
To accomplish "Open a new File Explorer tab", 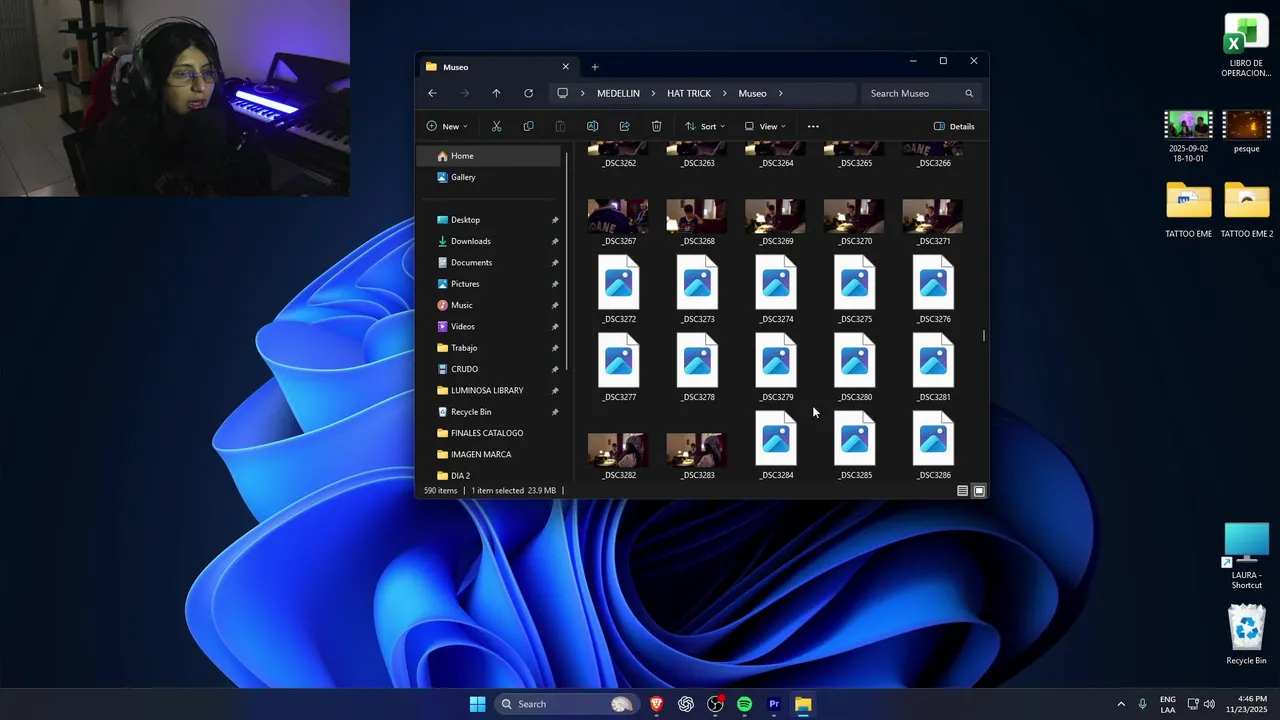I will point(595,67).
